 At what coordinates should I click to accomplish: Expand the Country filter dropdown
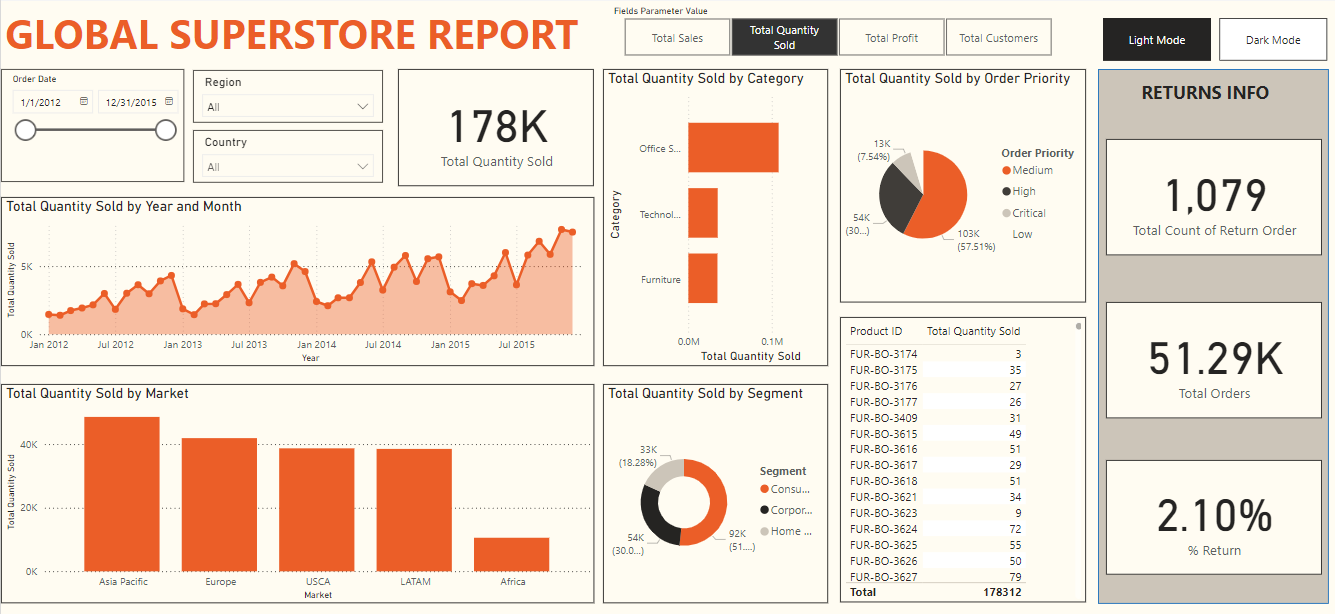tap(362, 167)
